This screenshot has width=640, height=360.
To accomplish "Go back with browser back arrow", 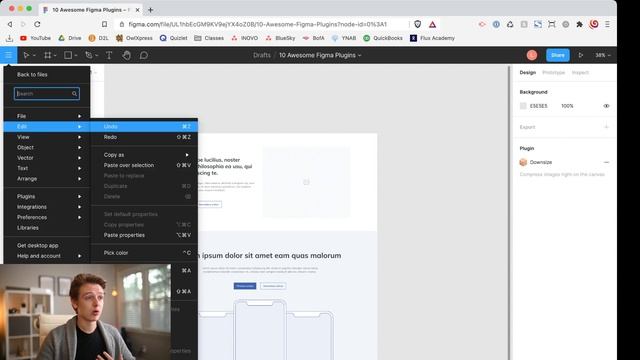I will [x=10, y=24].
